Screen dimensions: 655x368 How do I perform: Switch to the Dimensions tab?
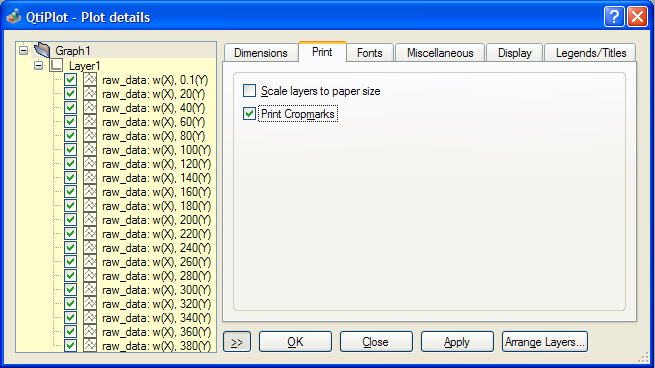[x=261, y=53]
